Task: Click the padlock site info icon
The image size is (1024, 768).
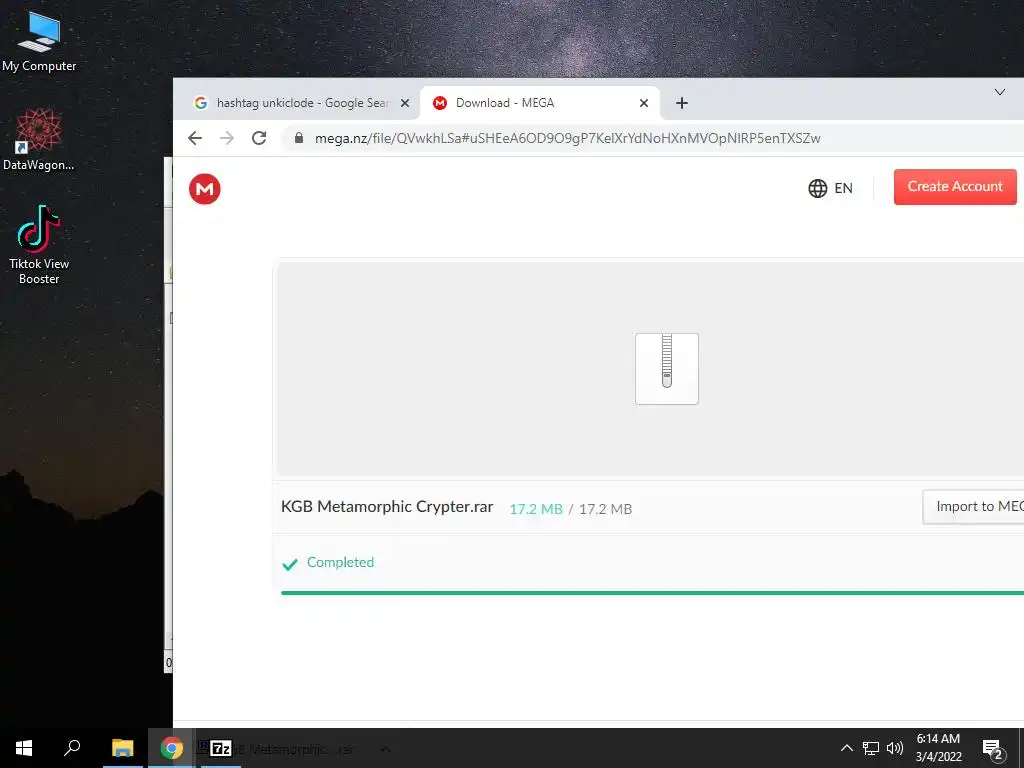Action: tap(298, 138)
